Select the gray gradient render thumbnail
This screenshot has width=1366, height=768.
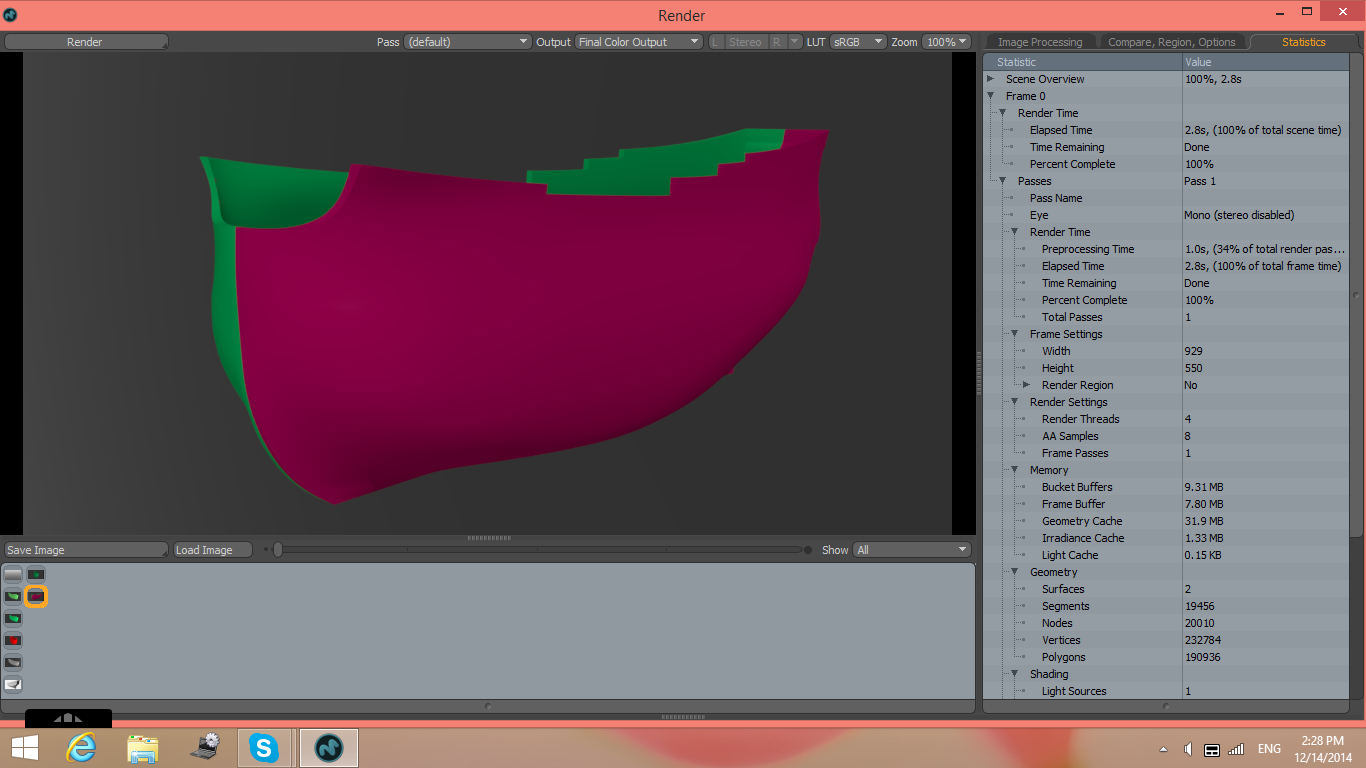coord(13,575)
